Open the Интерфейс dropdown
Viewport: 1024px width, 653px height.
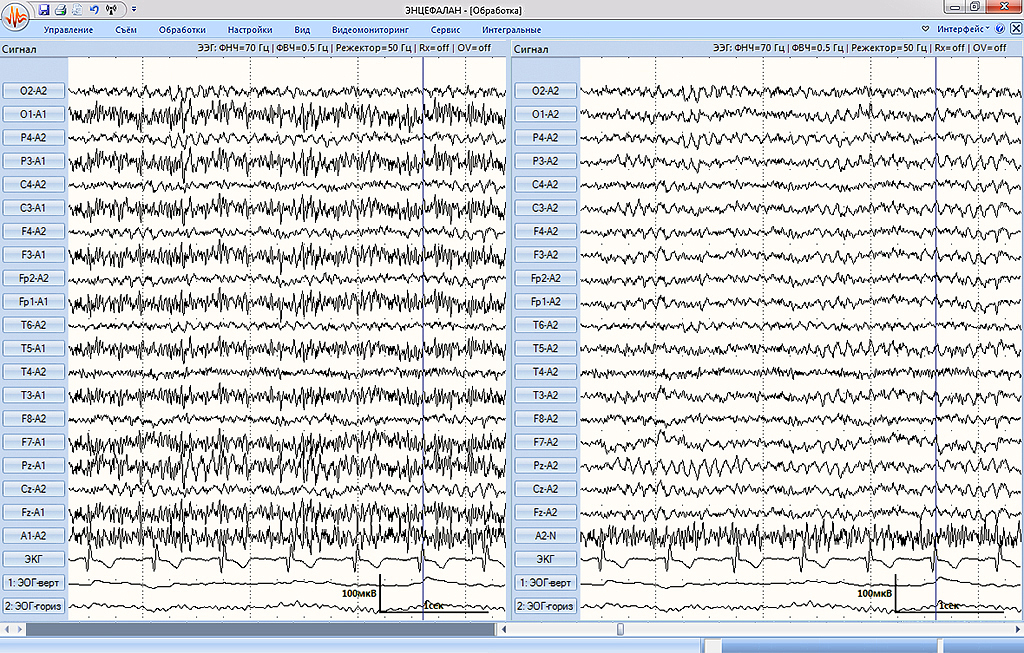pos(963,29)
